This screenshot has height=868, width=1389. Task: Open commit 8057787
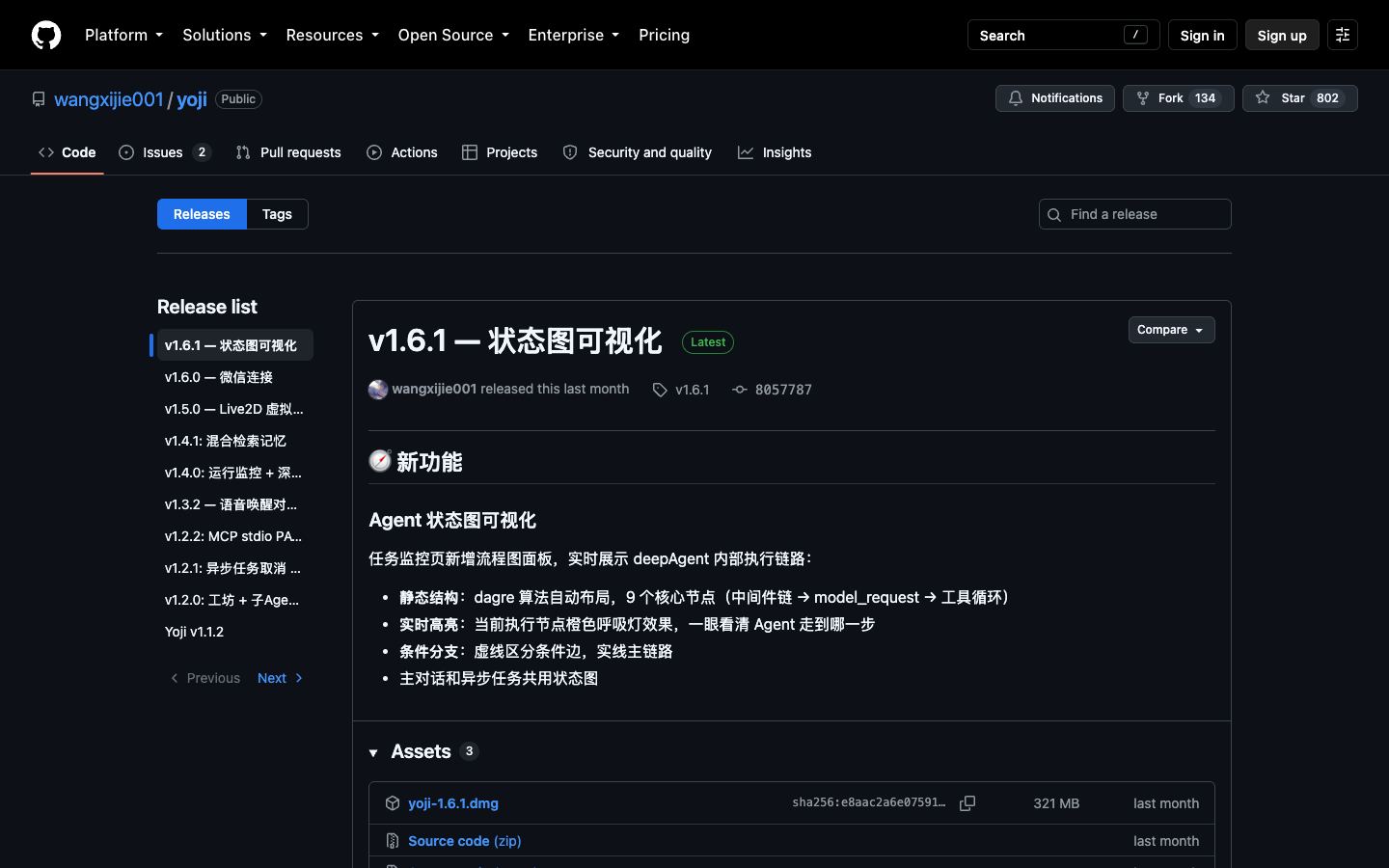click(x=783, y=390)
